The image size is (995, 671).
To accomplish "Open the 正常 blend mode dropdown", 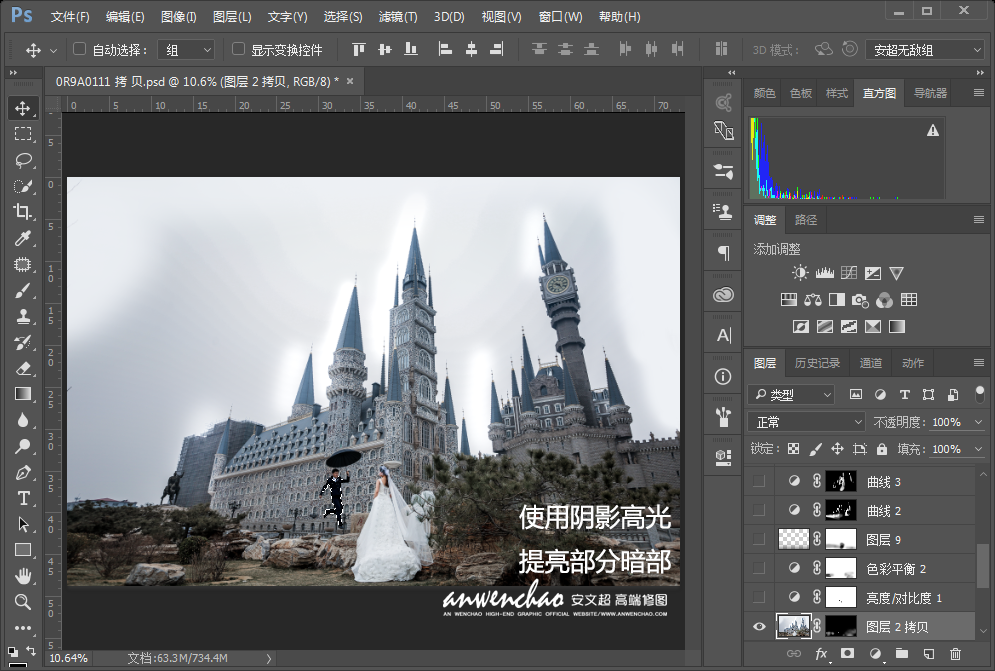I will click(807, 422).
